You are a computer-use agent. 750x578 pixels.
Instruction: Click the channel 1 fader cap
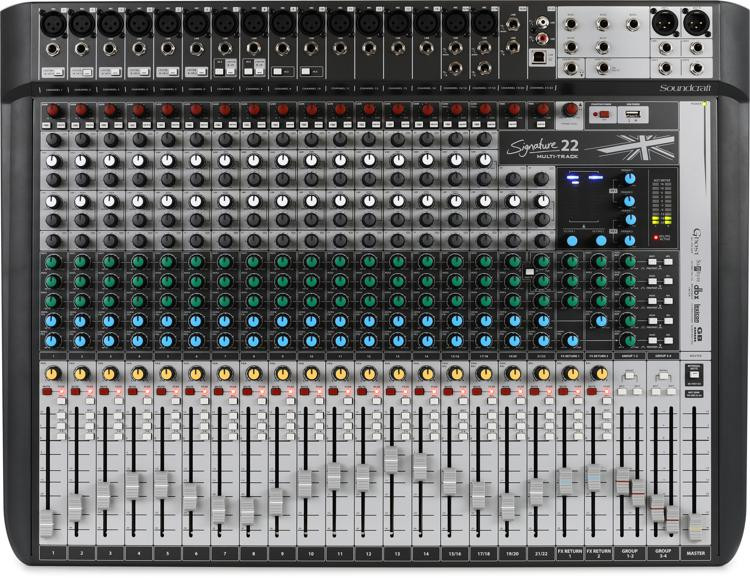pos(48,520)
